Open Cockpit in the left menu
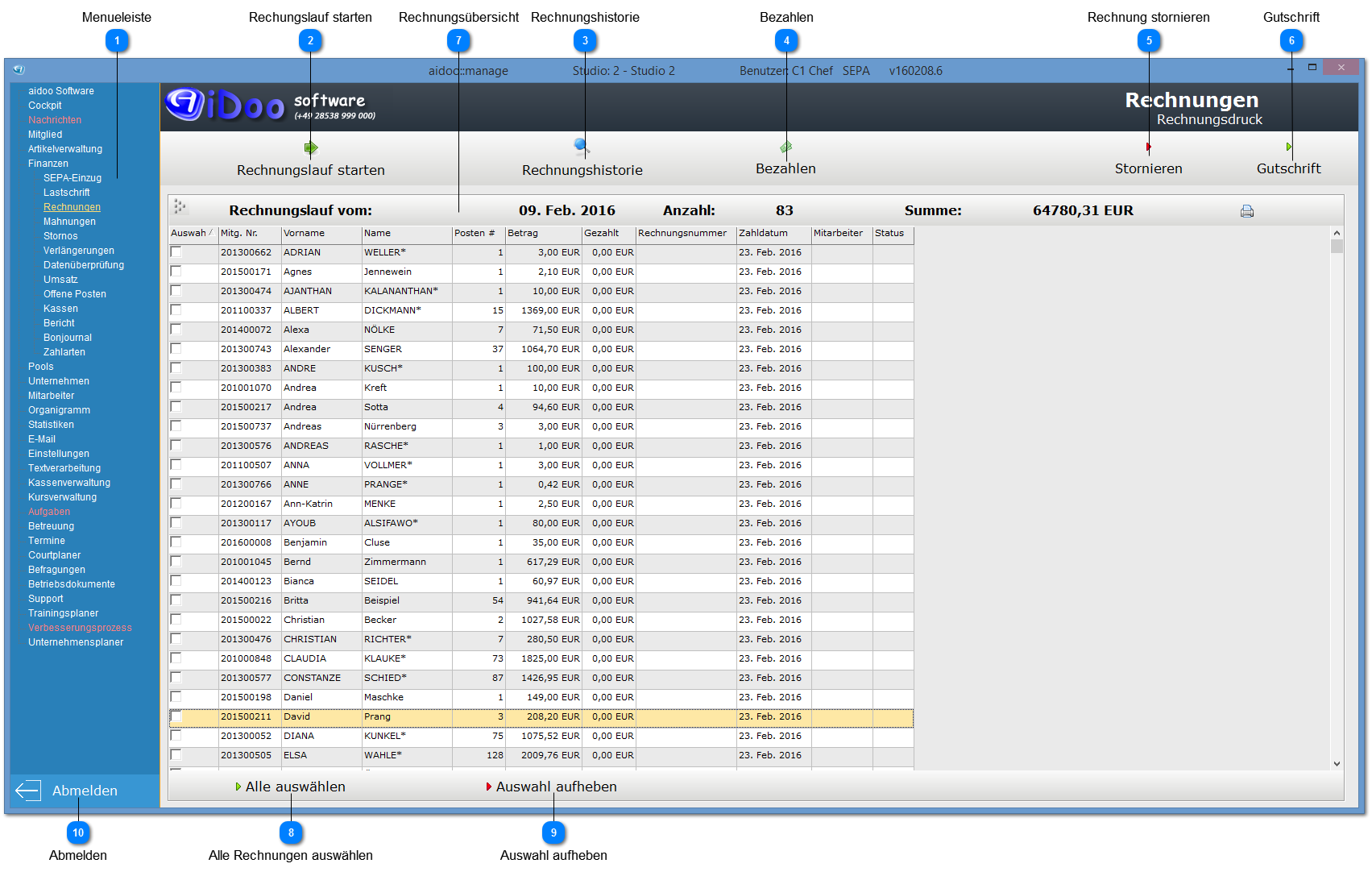Screen dimensions: 1372x876 click(45, 106)
